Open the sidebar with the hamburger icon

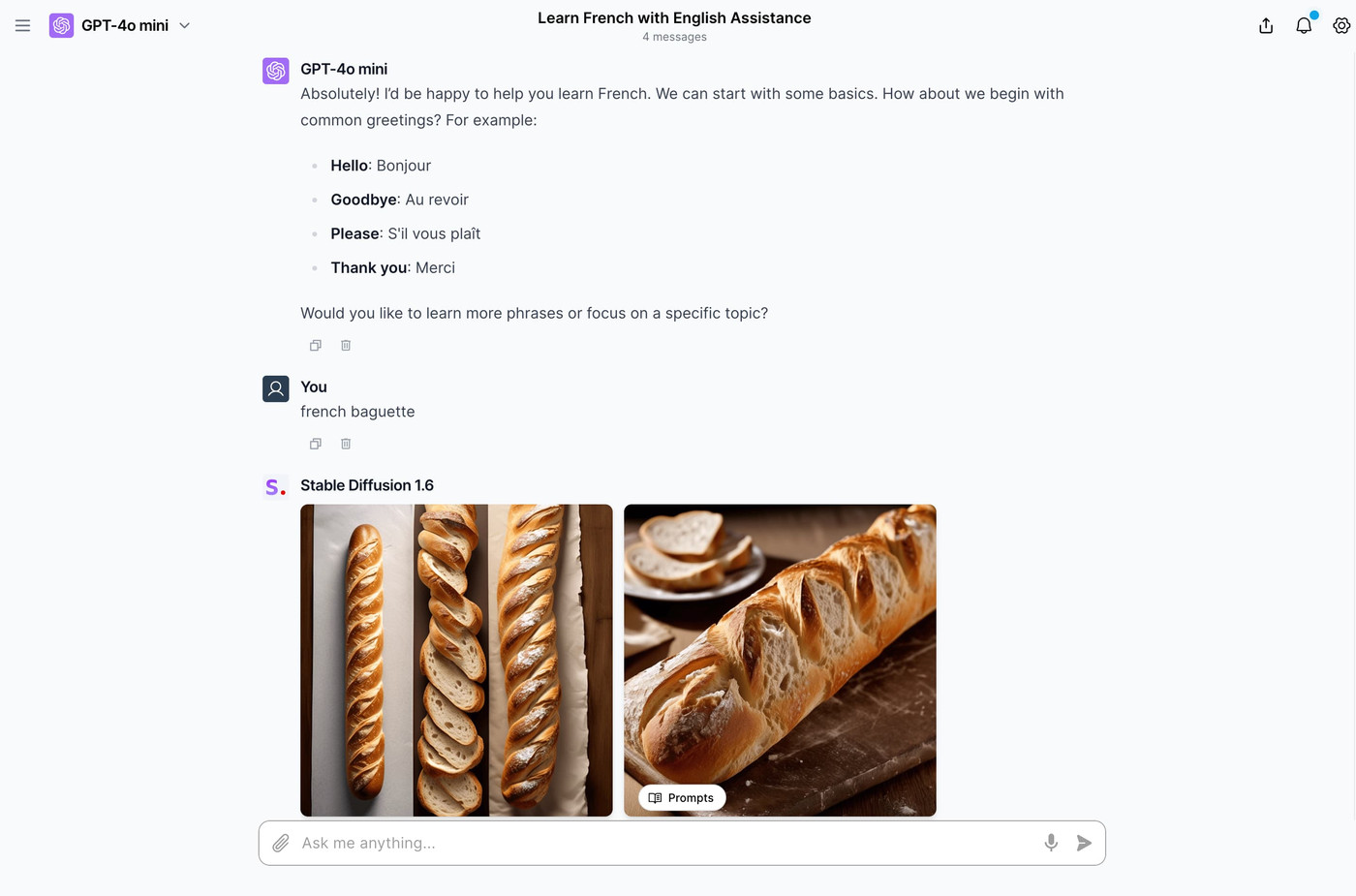(22, 25)
